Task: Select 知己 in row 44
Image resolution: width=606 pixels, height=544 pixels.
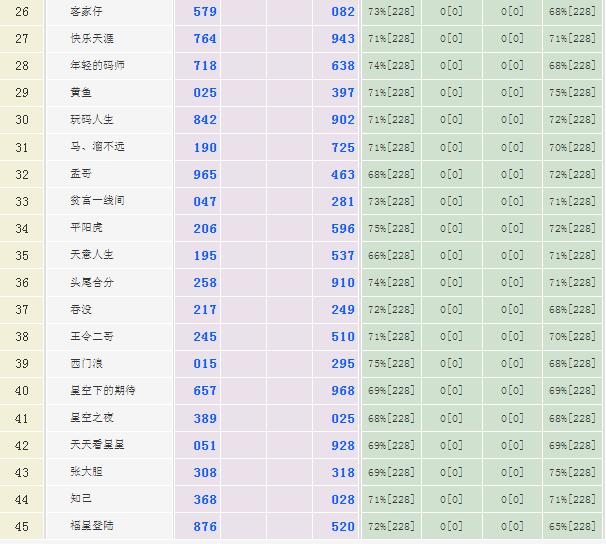Action: pyautogui.click(x=81, y=499)
